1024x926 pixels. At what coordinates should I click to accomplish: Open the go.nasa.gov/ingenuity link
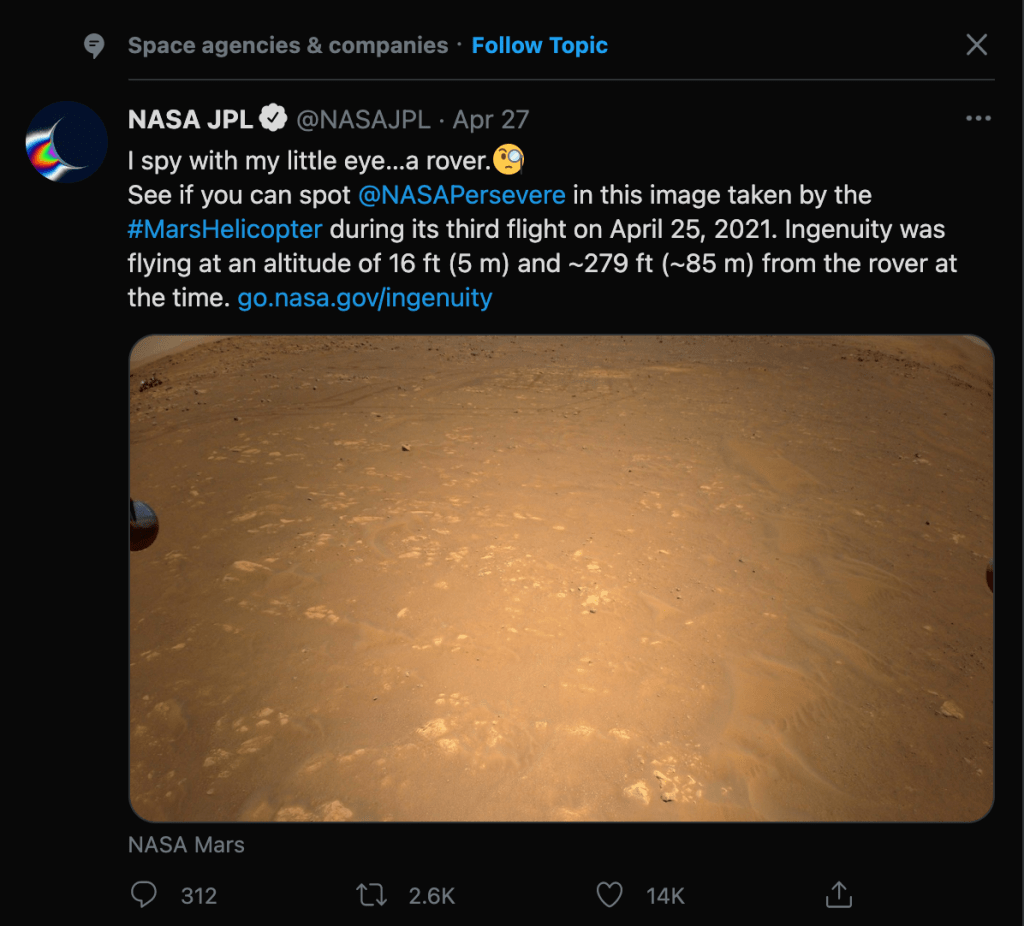pos(365,298)
